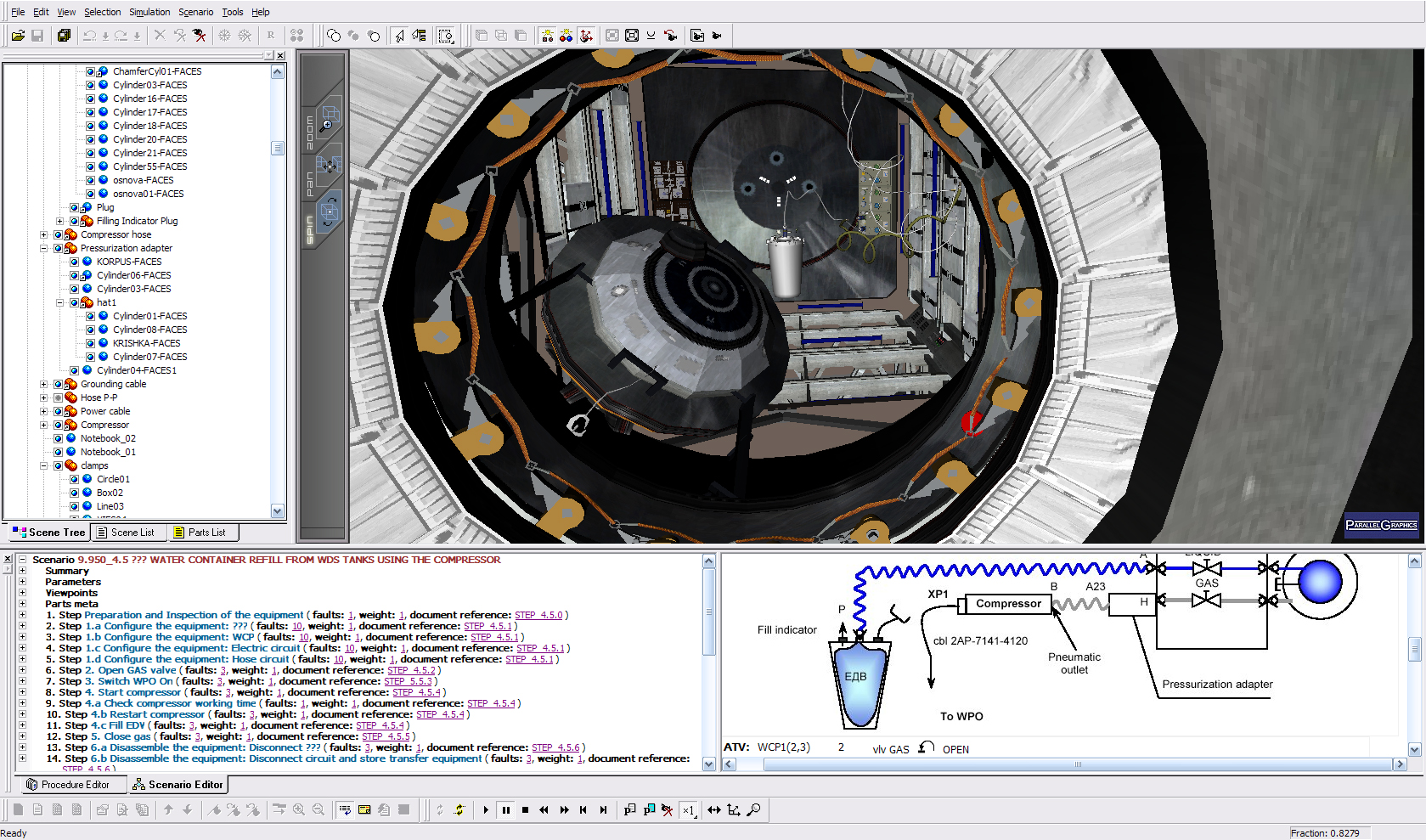Image resolution: width=1426 pixels, height=840 pixels.
Task: Play the scenario simulation
Action: 486,810
